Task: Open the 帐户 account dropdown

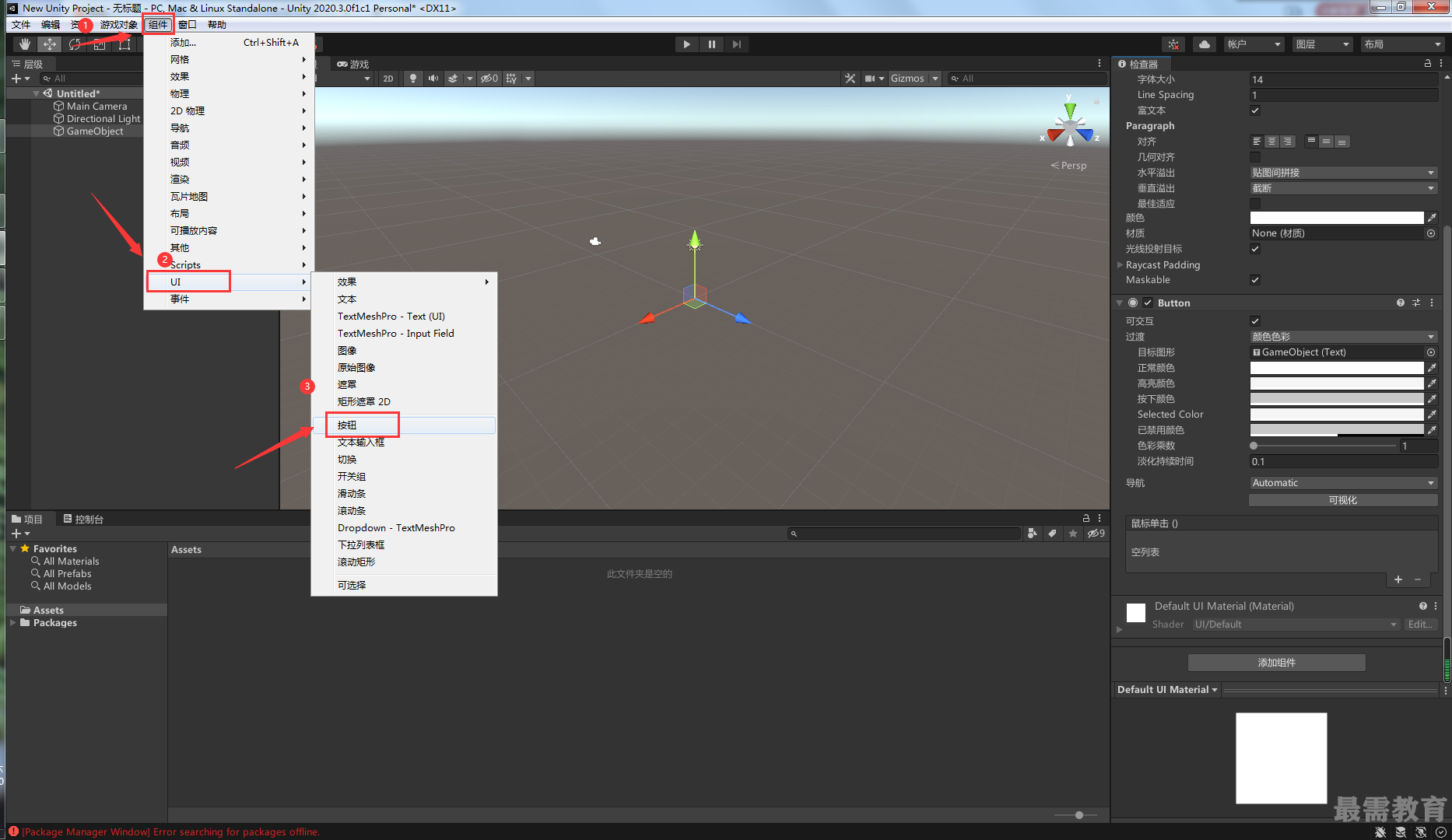Action: pos(1254,44)
